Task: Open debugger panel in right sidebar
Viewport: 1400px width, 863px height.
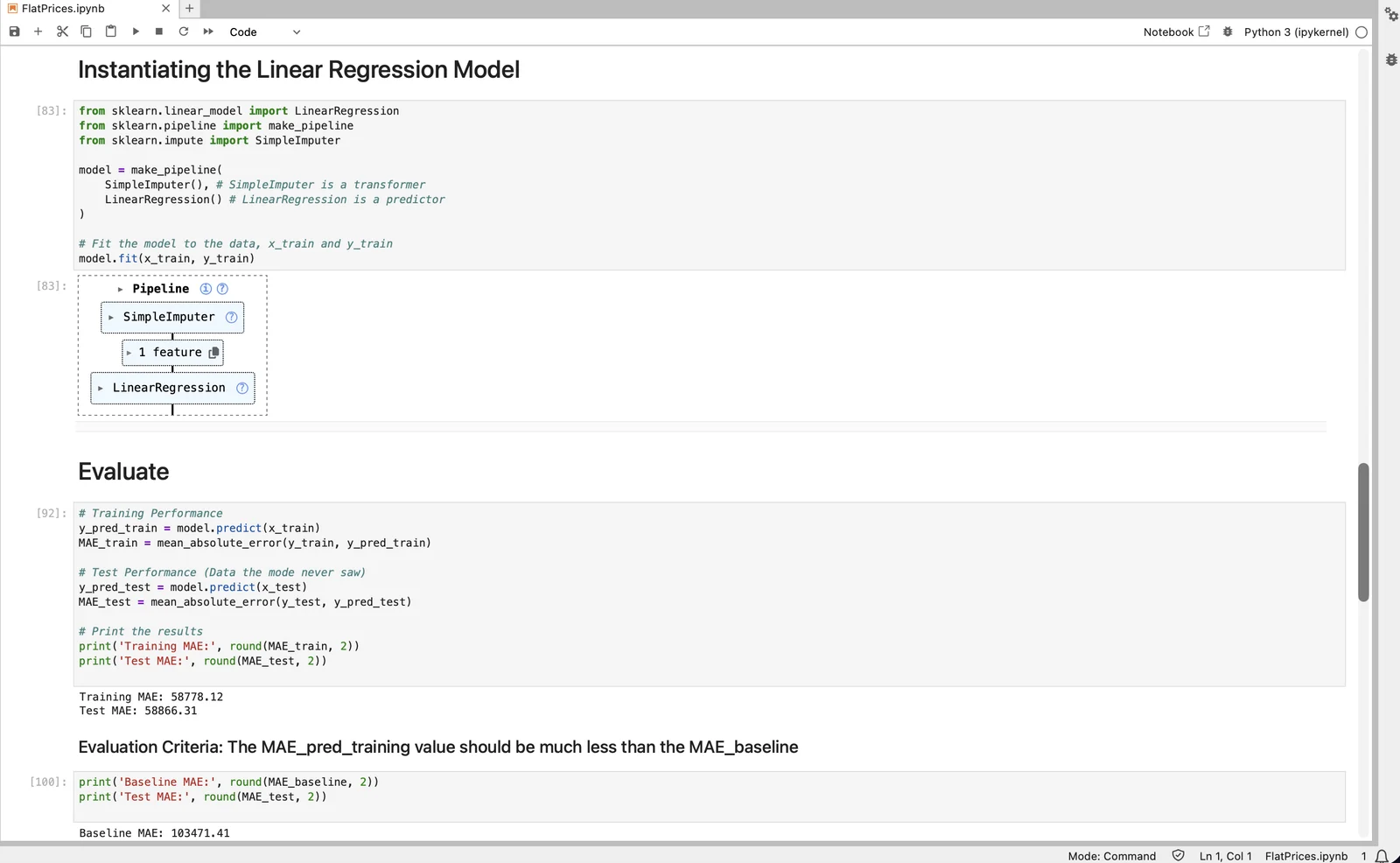Action: [1391, 60]
